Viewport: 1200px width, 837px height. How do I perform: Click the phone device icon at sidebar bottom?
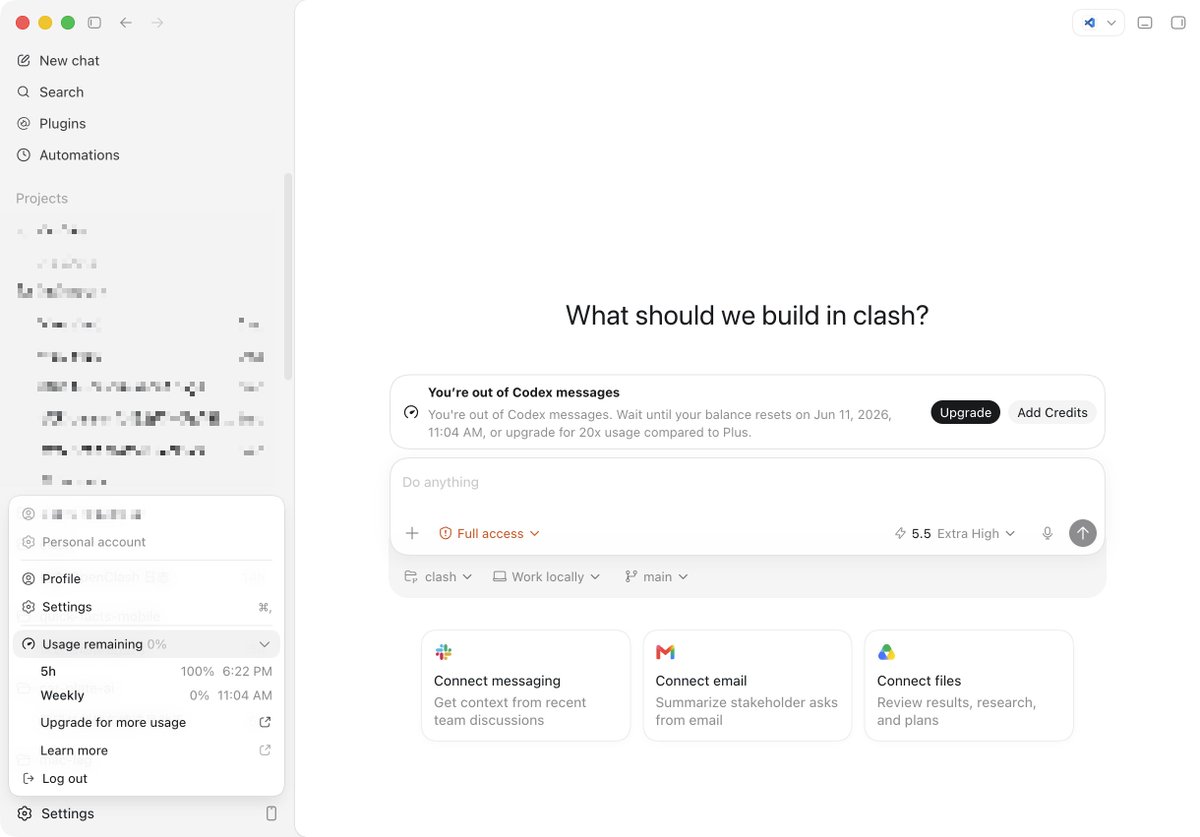point(271,814)
